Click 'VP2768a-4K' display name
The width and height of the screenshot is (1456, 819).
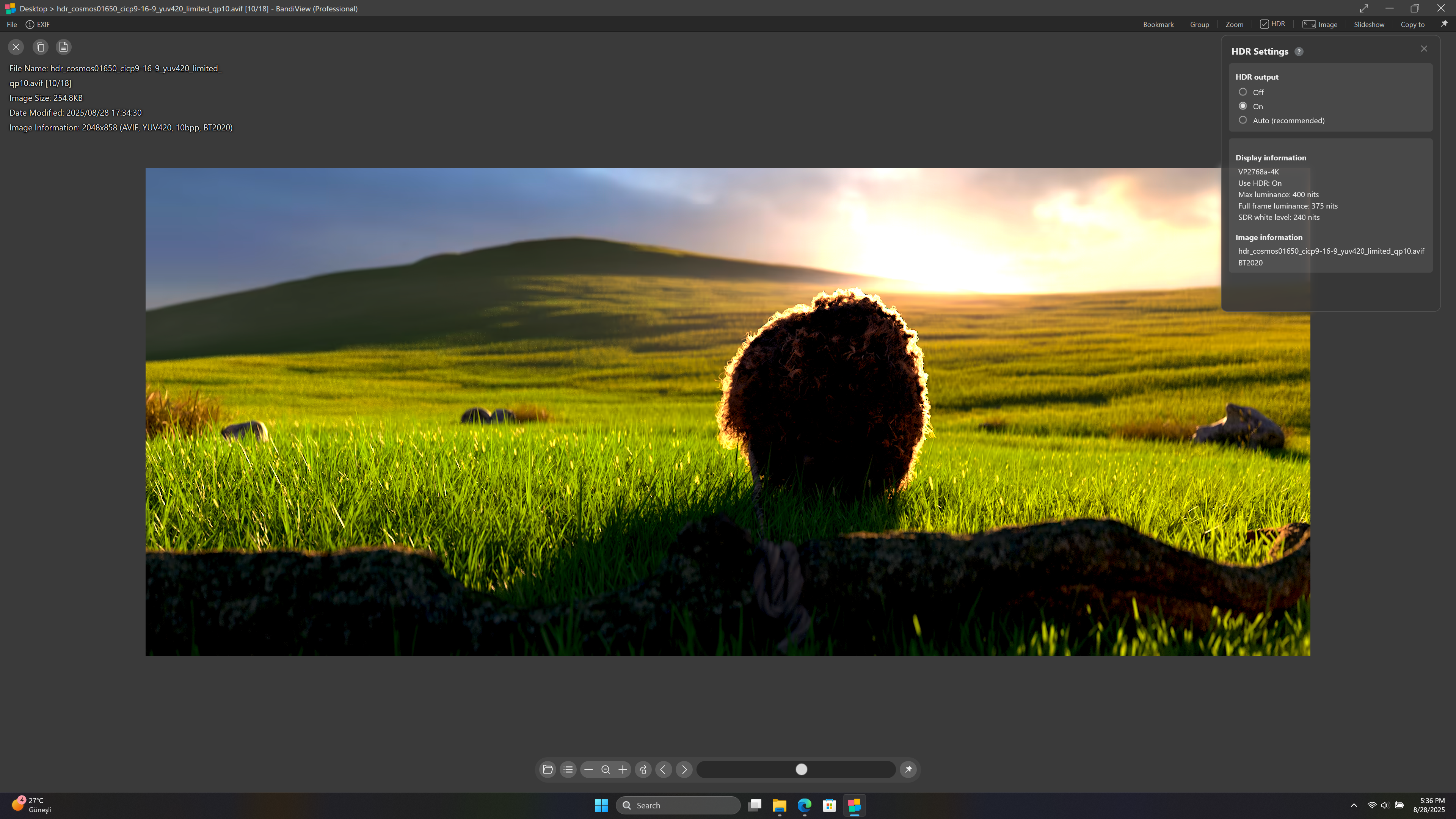(1258, 172)
